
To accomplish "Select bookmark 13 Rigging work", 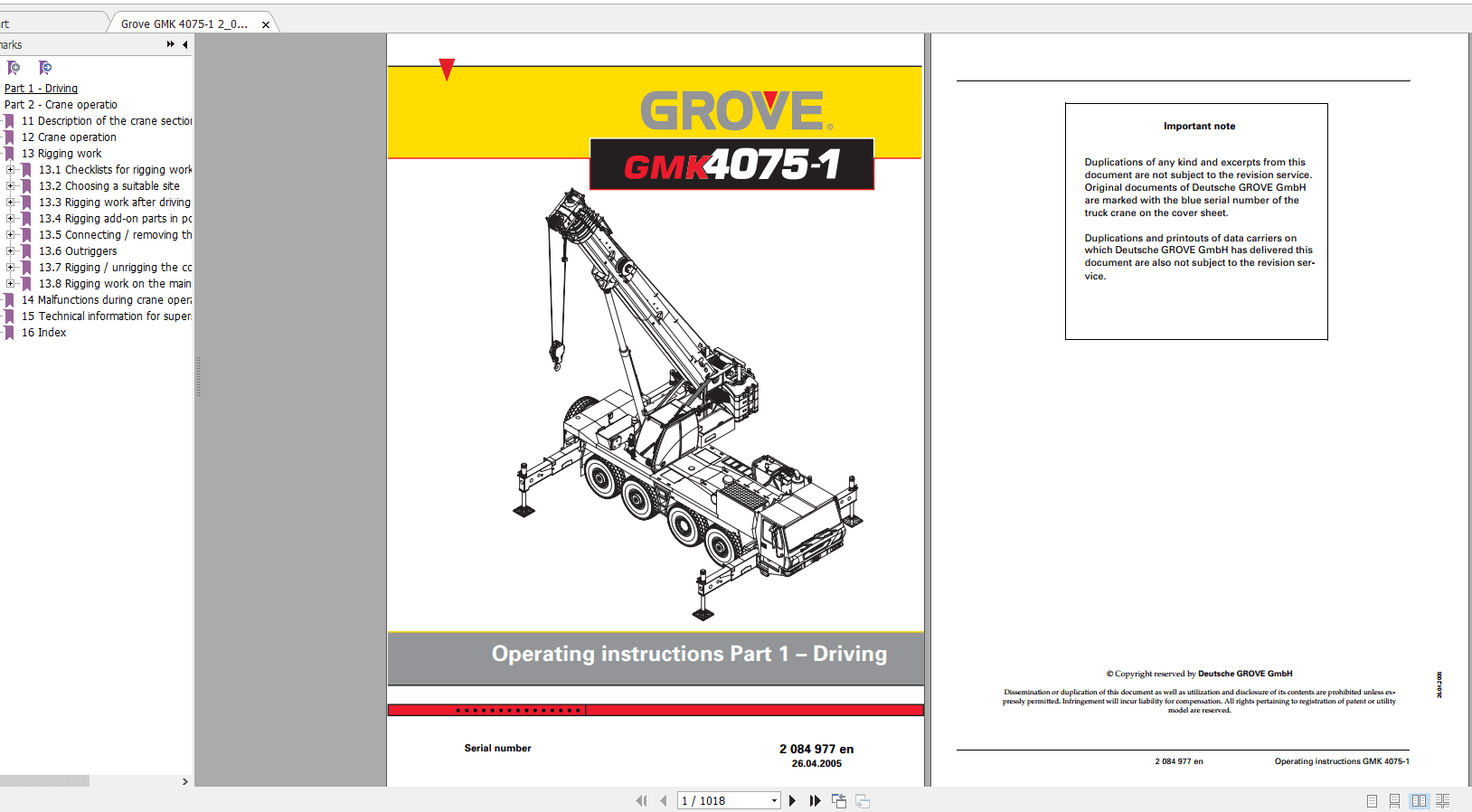I will [x=61, y=154].
